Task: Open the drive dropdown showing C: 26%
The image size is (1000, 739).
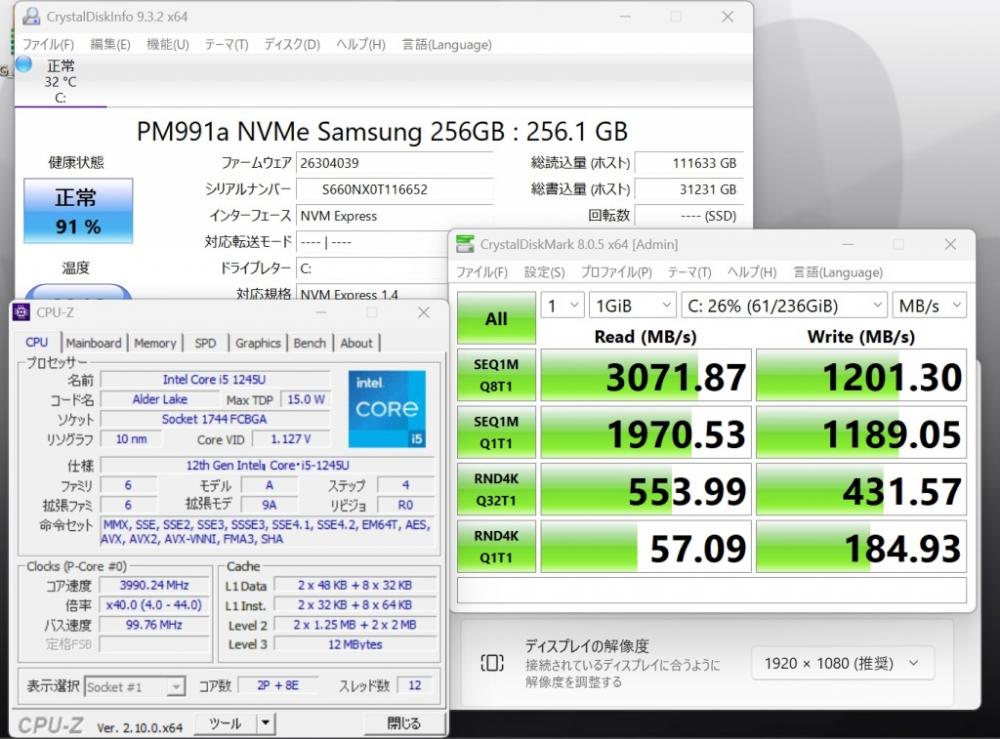Action: (x=784, y=305)
